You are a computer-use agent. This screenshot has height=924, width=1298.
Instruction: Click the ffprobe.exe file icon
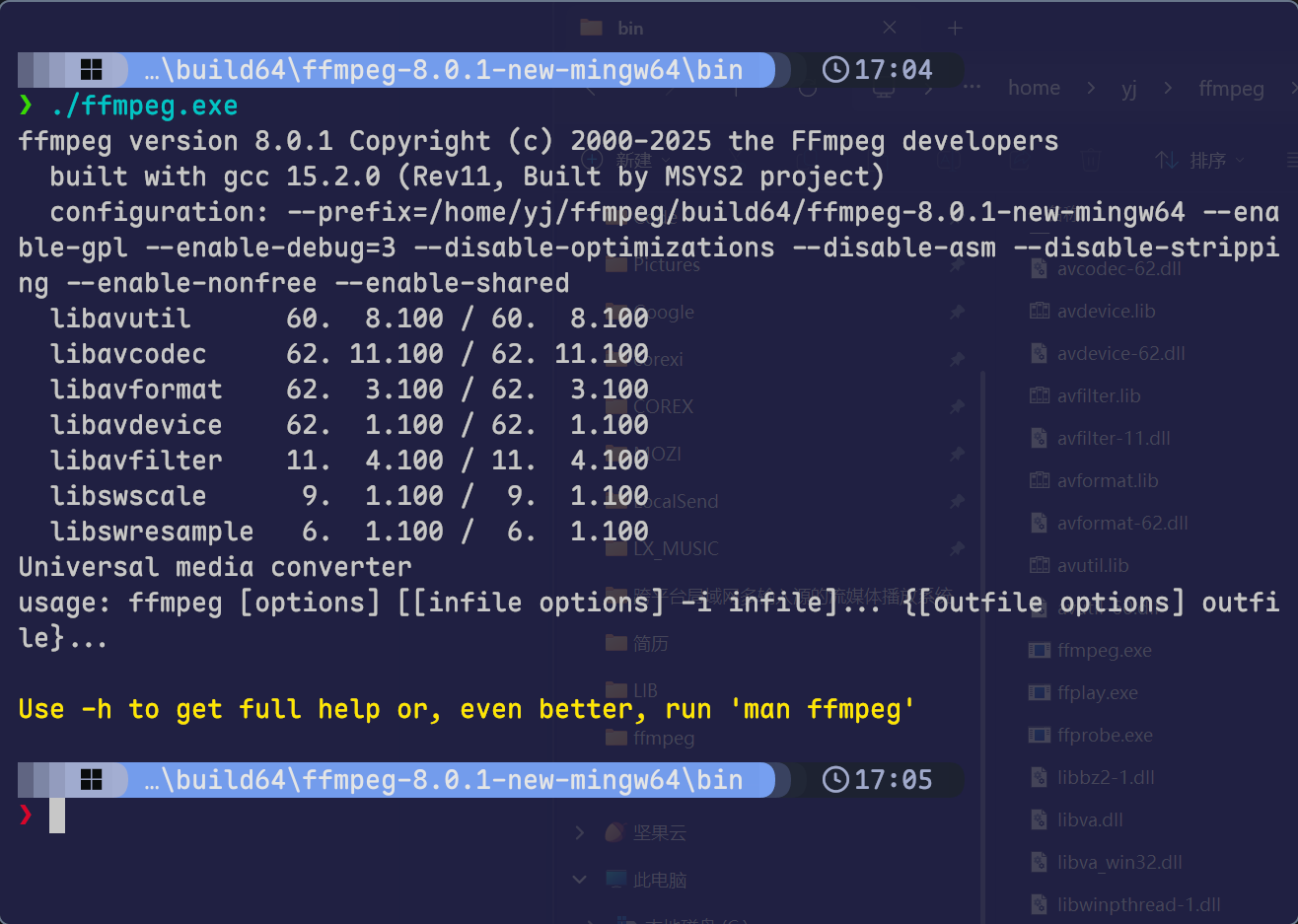coord(1039,735)
